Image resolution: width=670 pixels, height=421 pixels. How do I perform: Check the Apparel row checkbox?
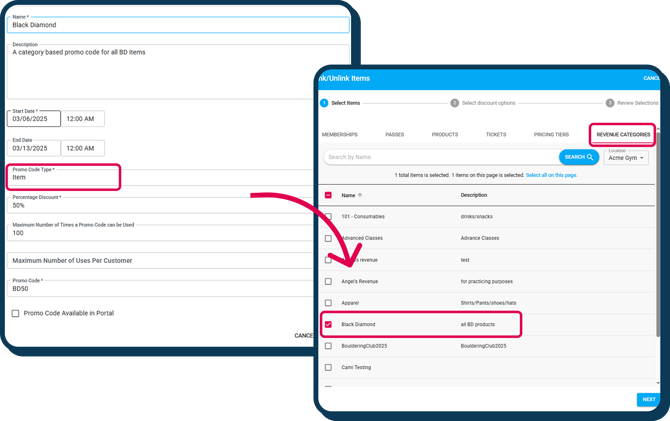click(328, 303)
